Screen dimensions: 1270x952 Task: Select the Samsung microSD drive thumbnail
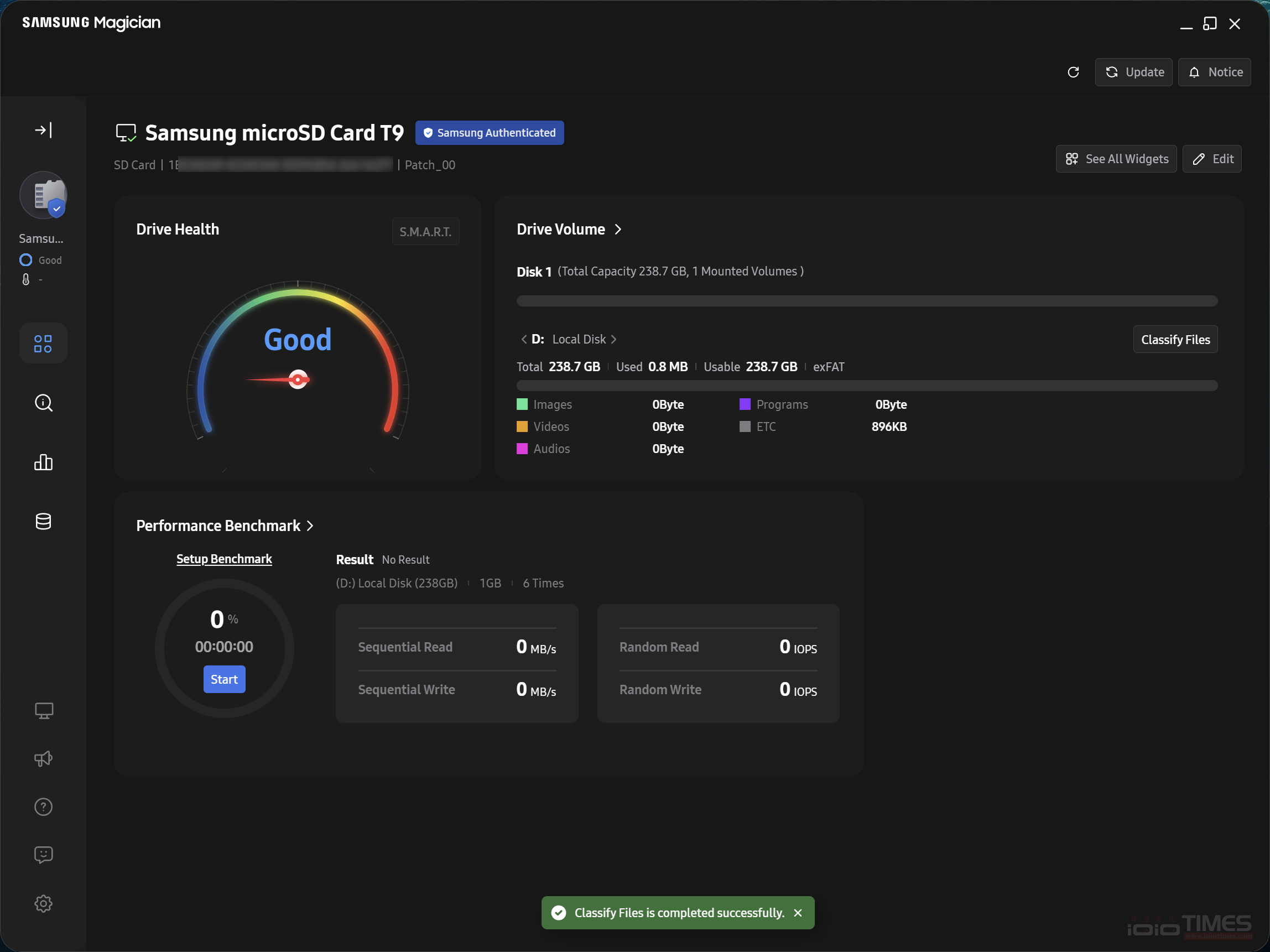[43, 196]
